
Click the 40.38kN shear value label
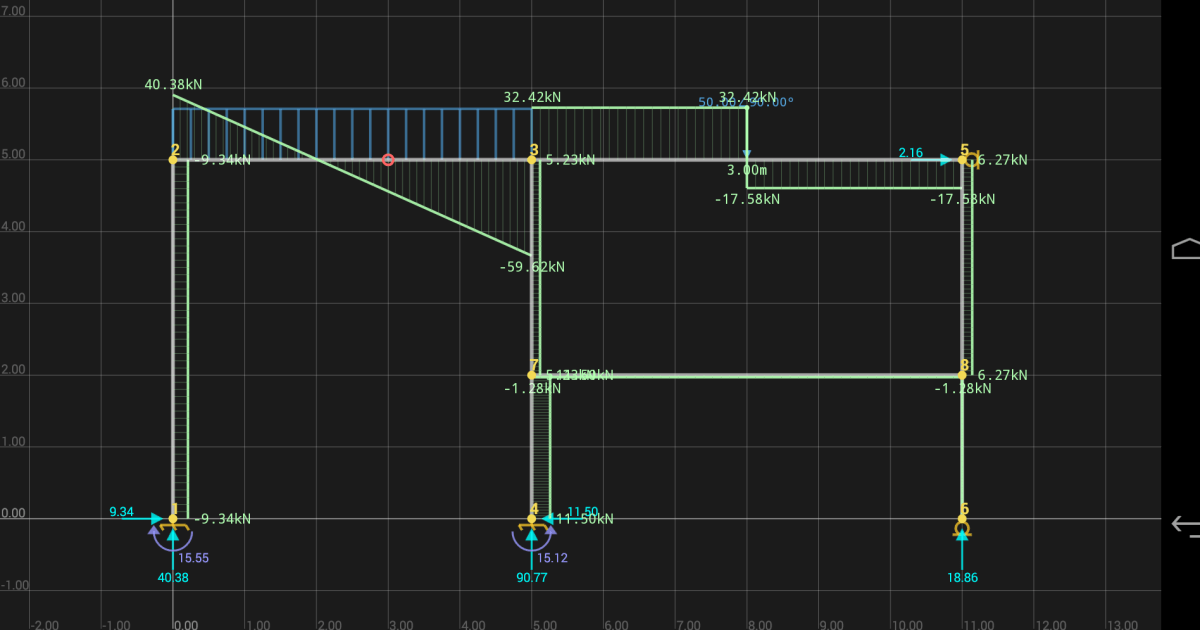pos(172,85)
